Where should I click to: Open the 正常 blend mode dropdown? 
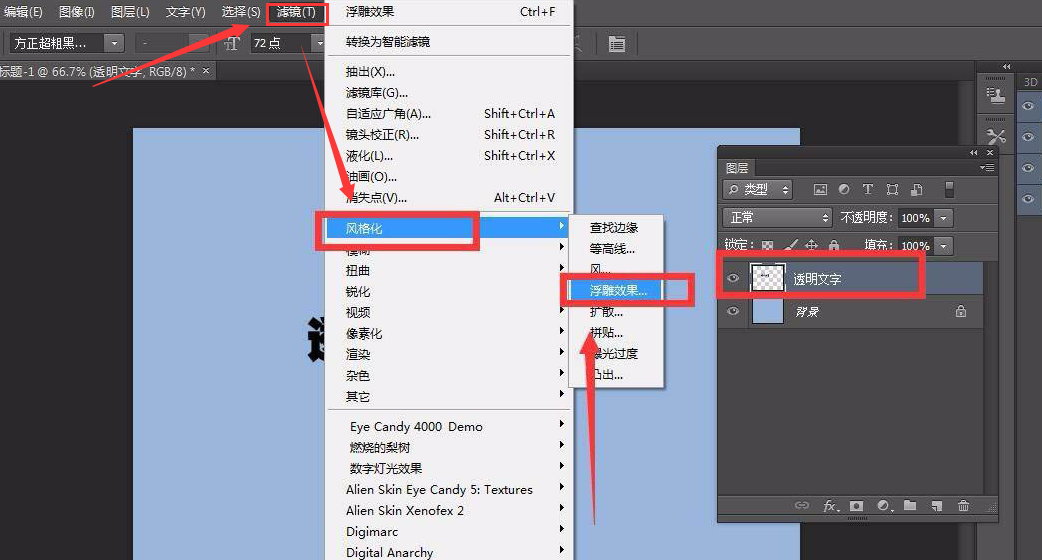[x=778, y=217]
